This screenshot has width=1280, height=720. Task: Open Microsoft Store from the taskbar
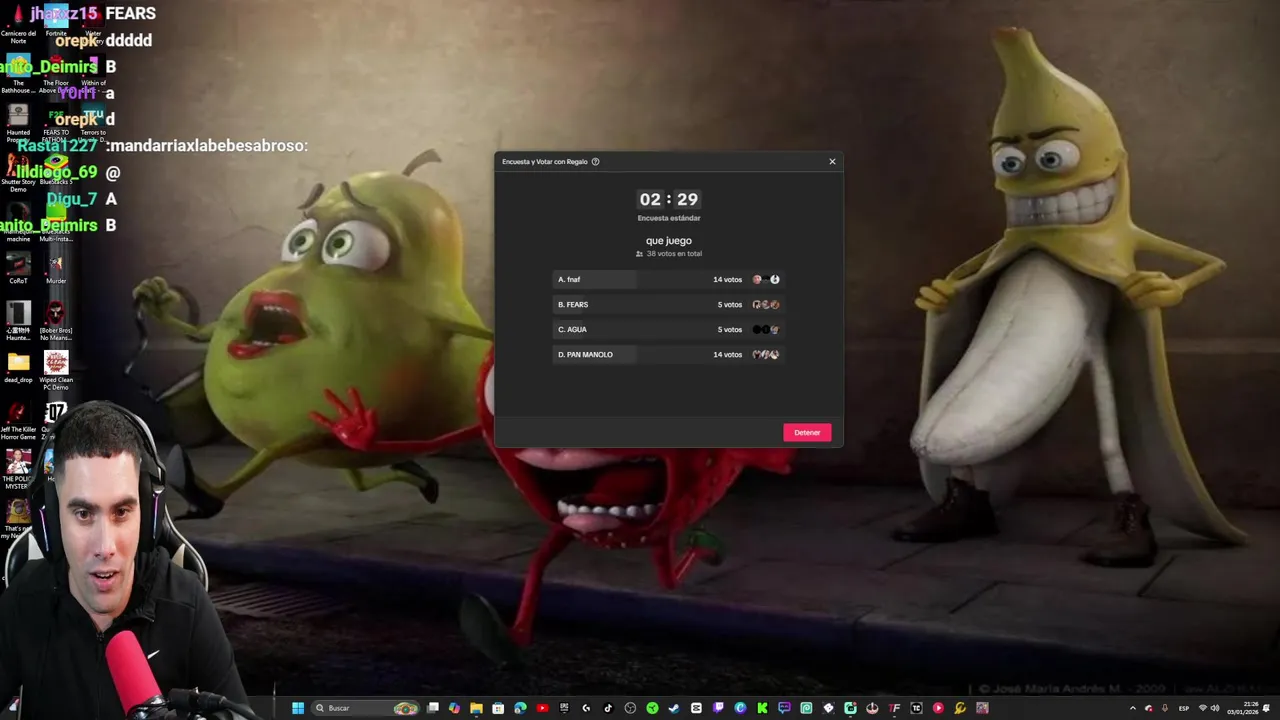tap(498, 708)
